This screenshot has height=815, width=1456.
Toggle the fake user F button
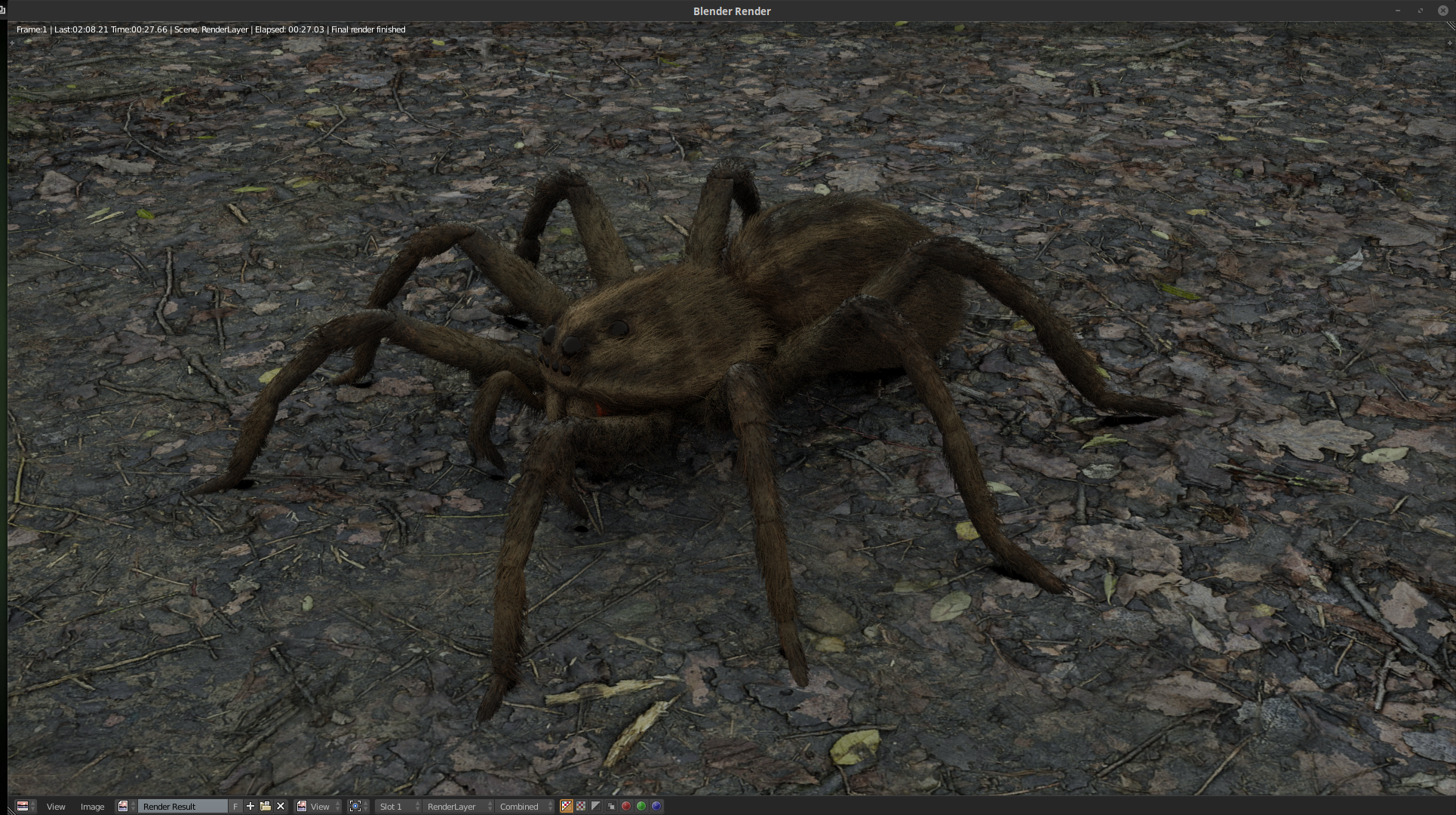click(x=235, y=807)
